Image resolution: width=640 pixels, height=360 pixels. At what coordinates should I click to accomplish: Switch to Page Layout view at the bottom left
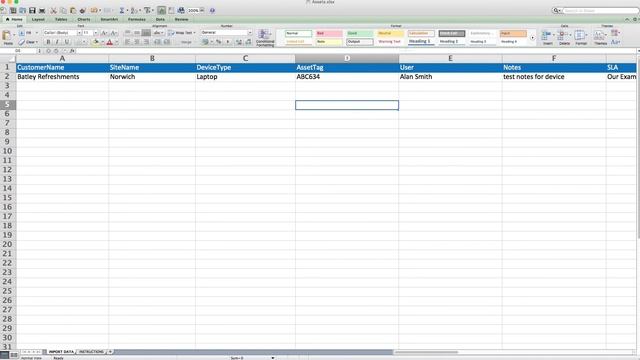(x=13, y=355)
